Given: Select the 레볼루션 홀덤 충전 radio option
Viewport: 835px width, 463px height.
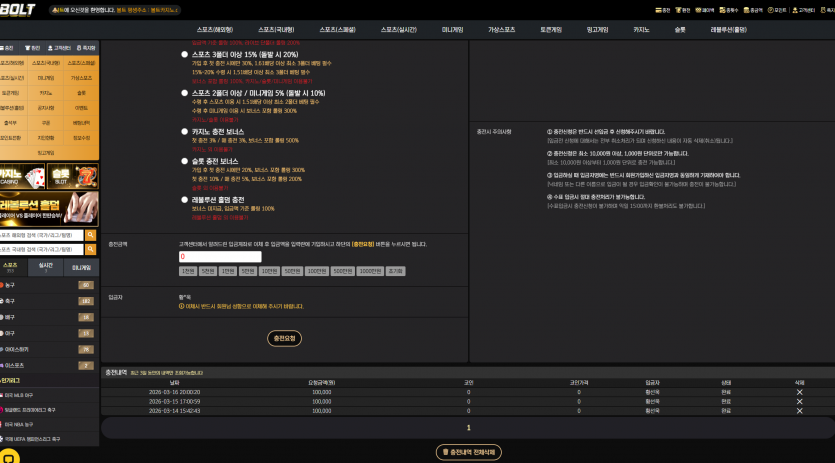Looking at the screenshot, I should (184, 200).
